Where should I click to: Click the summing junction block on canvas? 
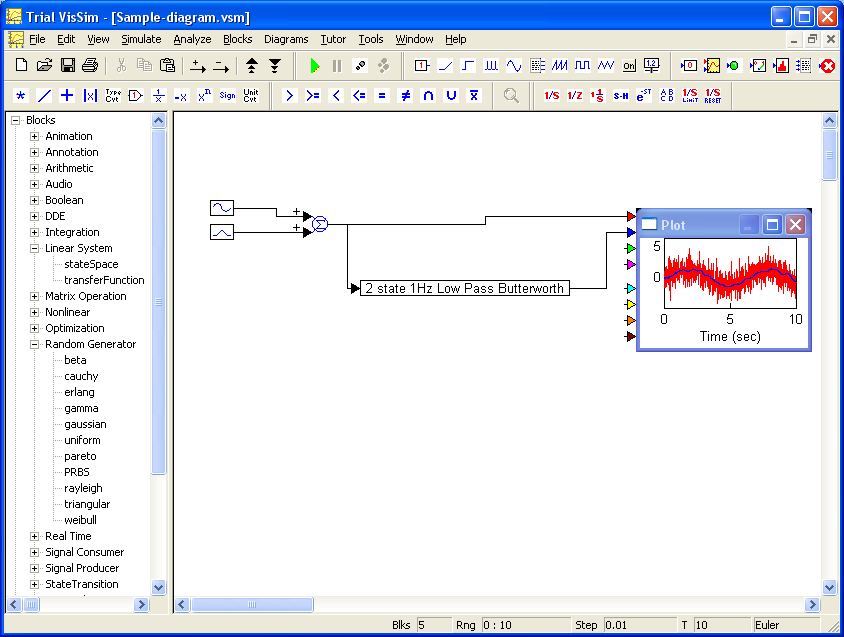click(x=320, y=225)
